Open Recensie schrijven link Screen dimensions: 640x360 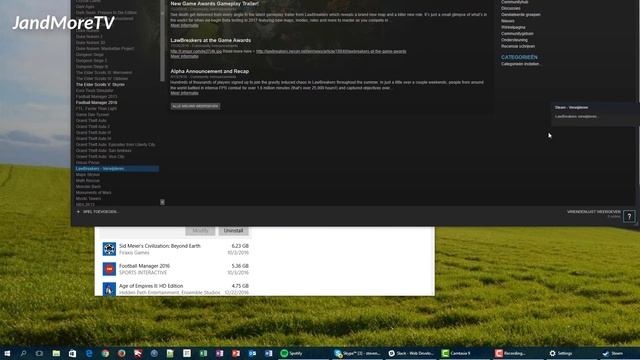pos(518,46)
